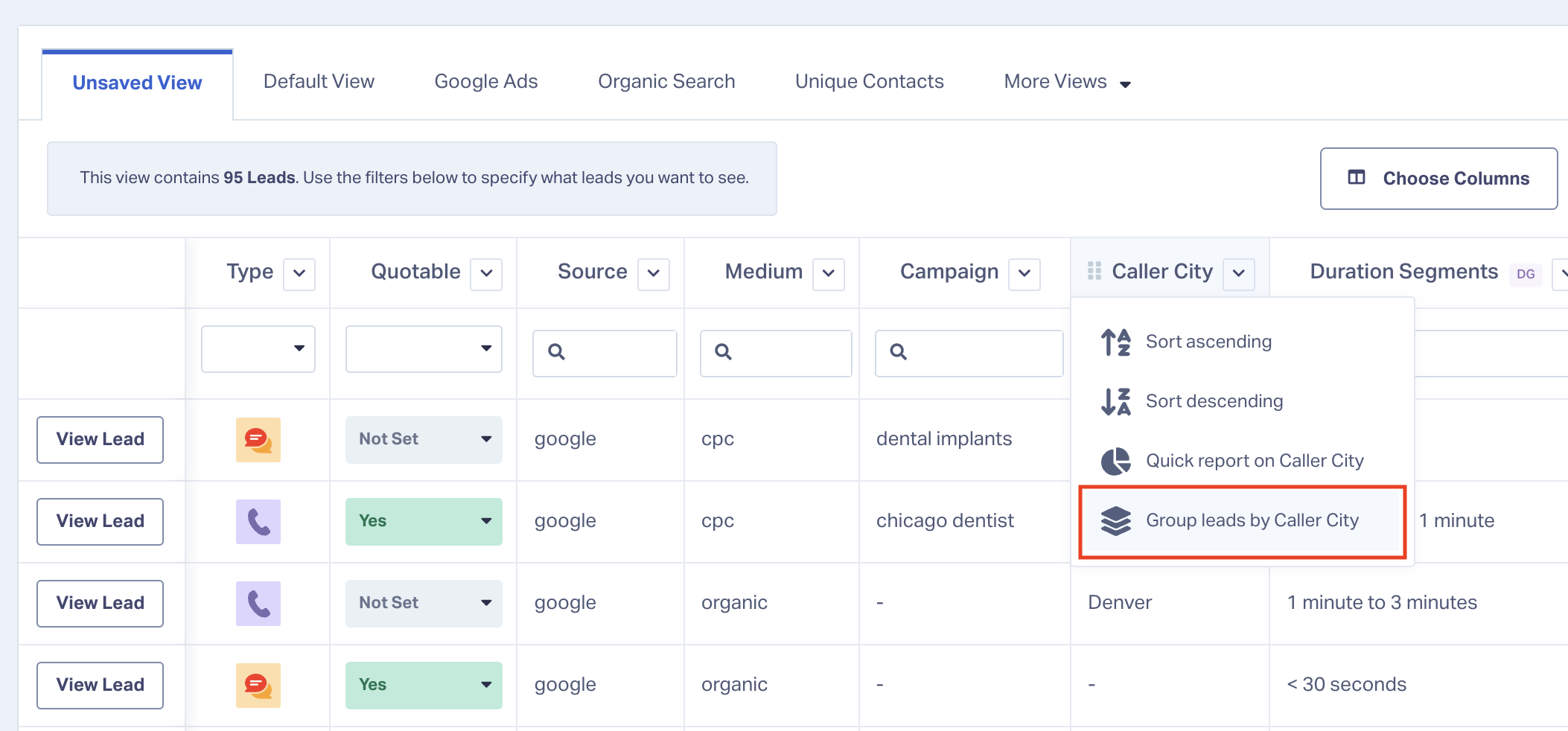The height and width of the screenshot is (731, 1568).
Task: Switch to the Google Ads tab
Action: point(486,81)
